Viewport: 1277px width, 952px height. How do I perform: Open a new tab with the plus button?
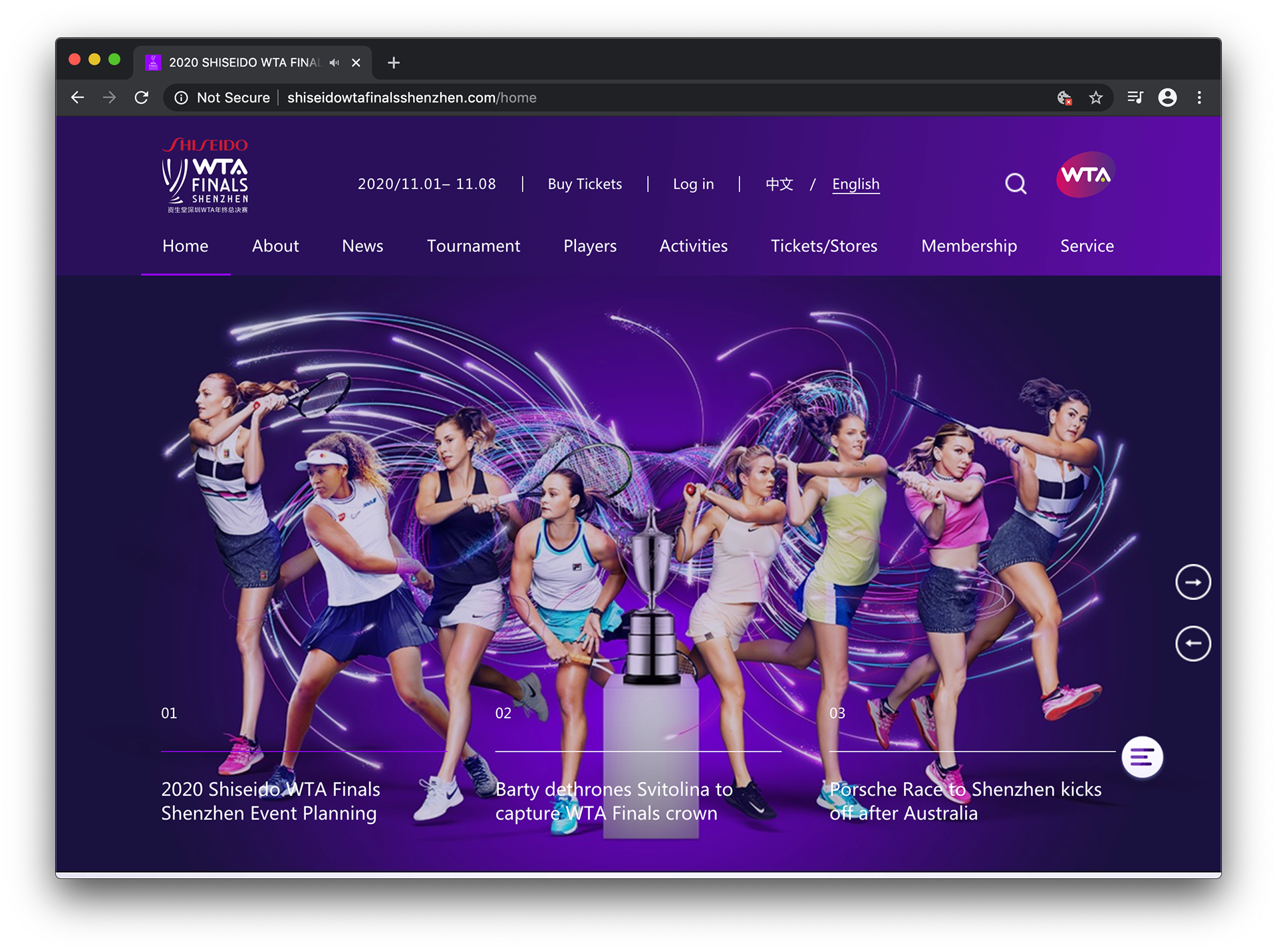pos(394,63)
